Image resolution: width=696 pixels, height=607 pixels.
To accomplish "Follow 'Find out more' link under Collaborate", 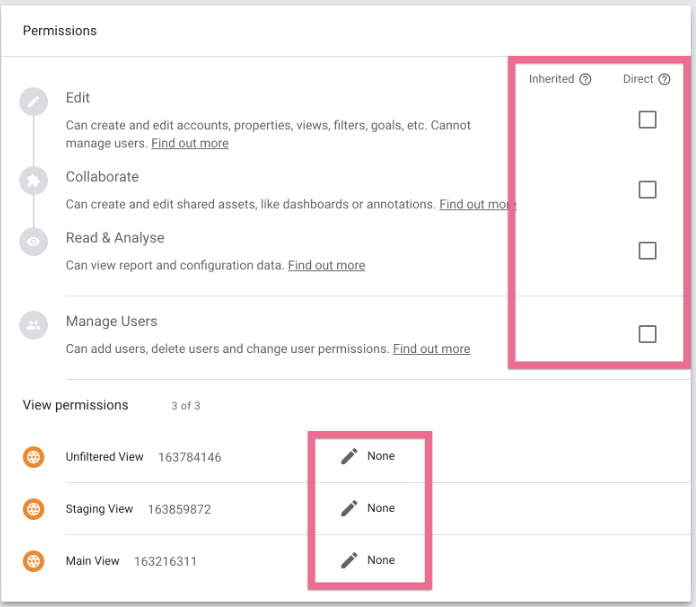I will tap(477, 204).
